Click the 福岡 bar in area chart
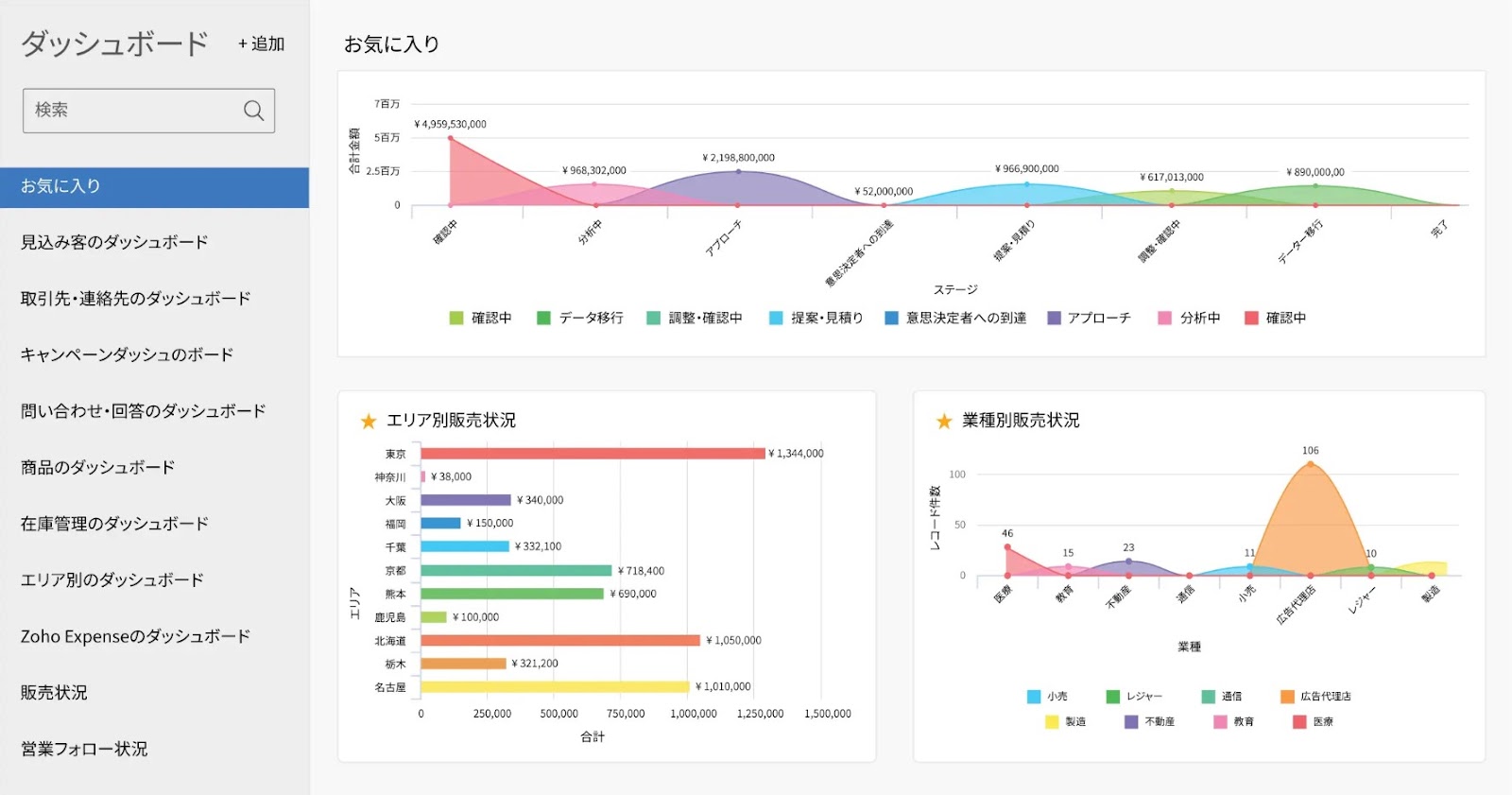Viewport: 1512px width, 795px height. pyautogui.click(x=440, y=524)
